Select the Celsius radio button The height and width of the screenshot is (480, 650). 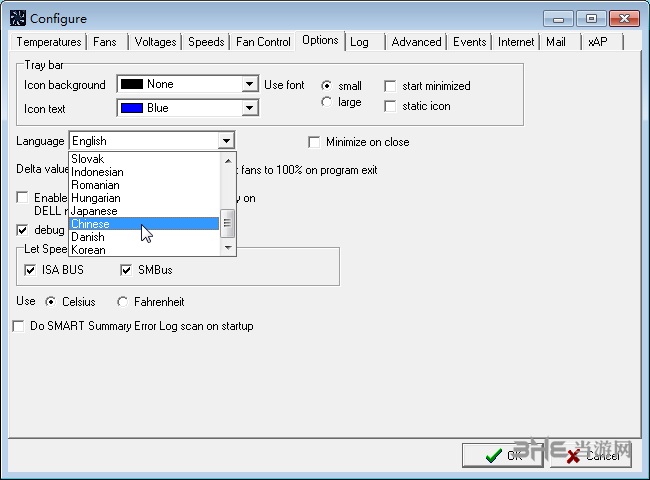tap(51, 302)
